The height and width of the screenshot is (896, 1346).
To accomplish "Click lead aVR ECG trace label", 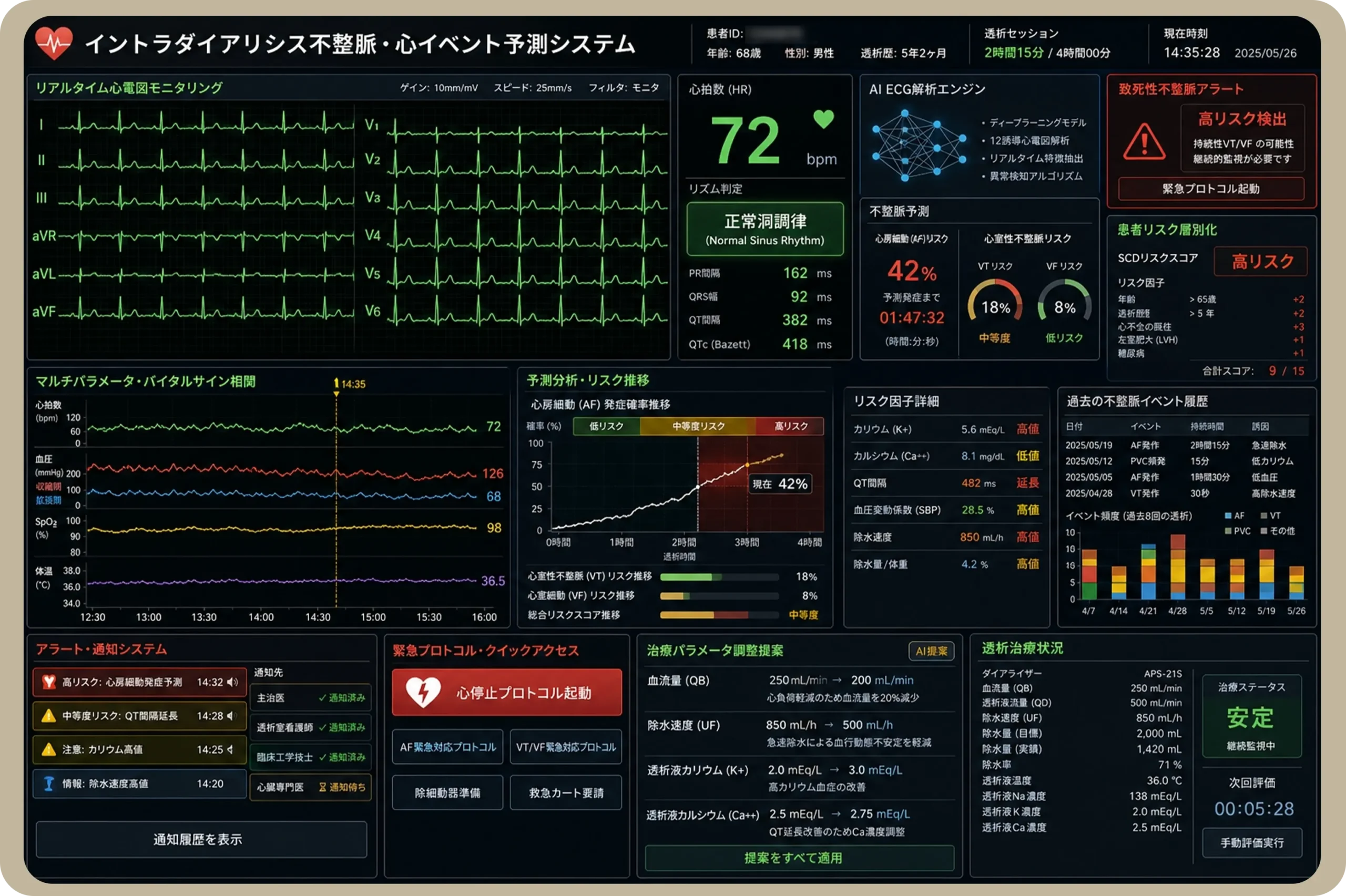I will click(44, 235).
